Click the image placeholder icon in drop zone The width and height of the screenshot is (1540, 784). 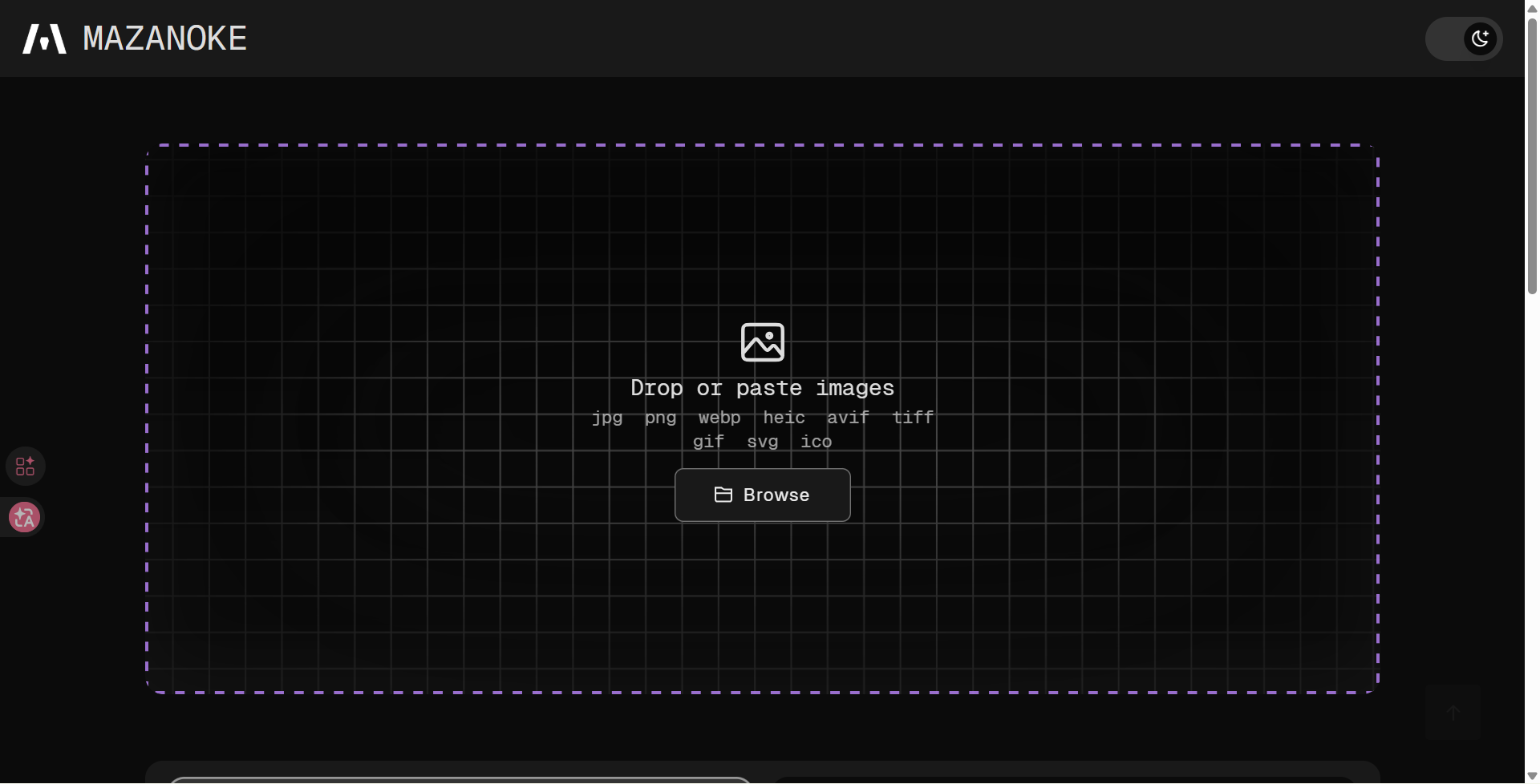pyautogui.click(x=762, y=342)
